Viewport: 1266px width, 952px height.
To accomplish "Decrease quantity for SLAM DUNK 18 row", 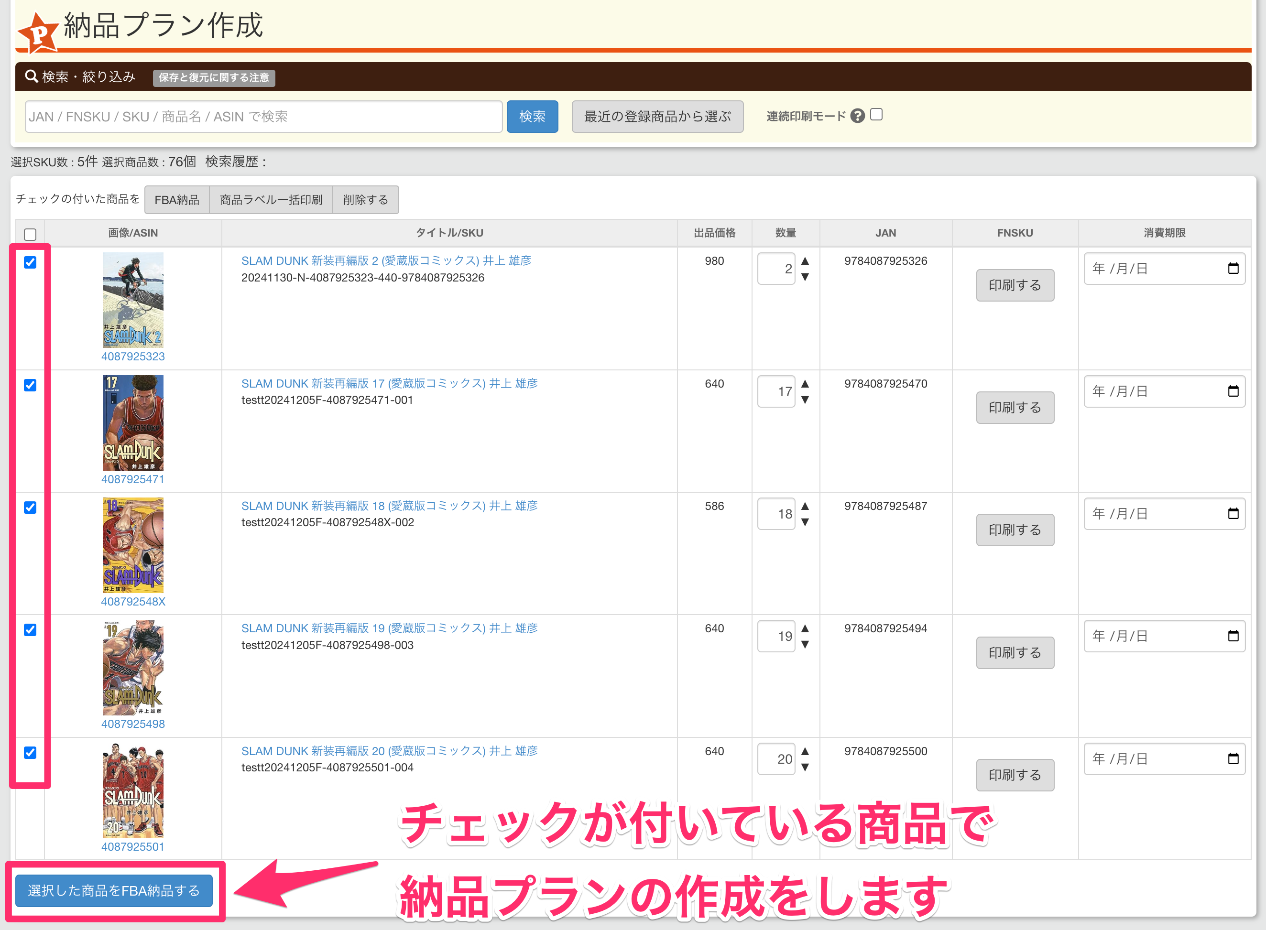I will pyautogui.click(x=805, y=522).
